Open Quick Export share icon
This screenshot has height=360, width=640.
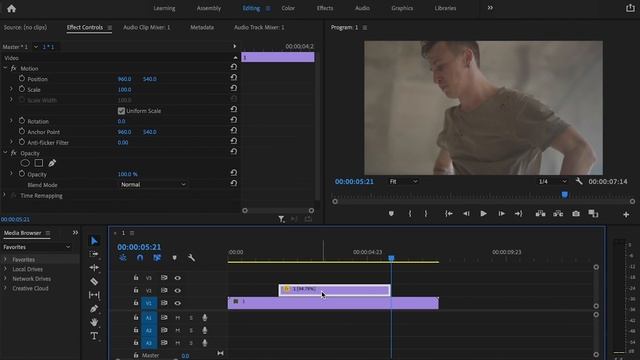630,8
